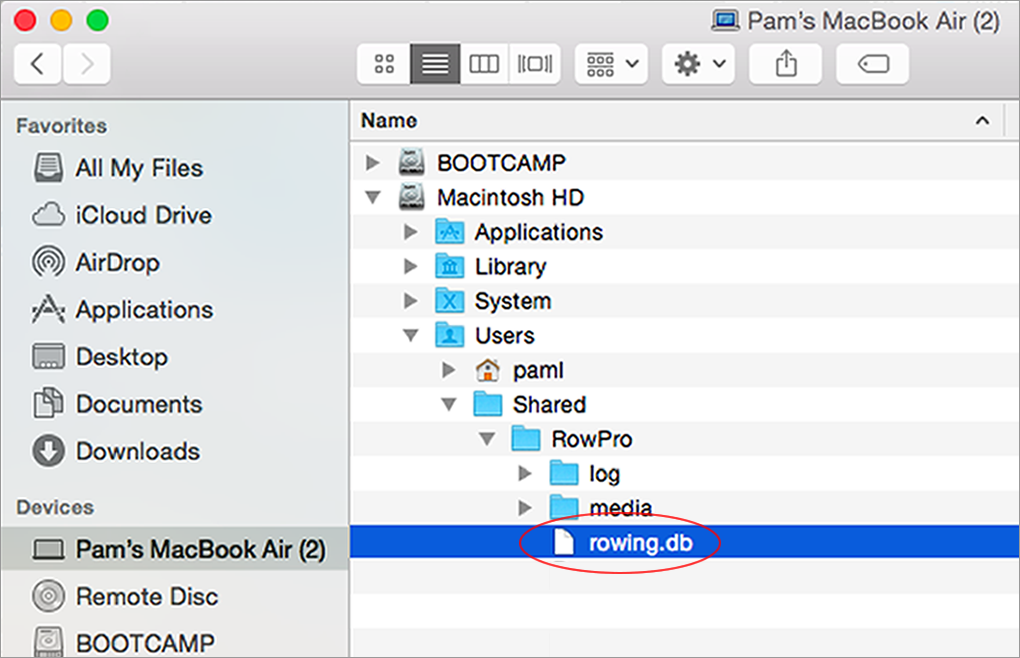Select the rowing.db file
Screen dimensions: 1020x658
(x=640, y=543)
